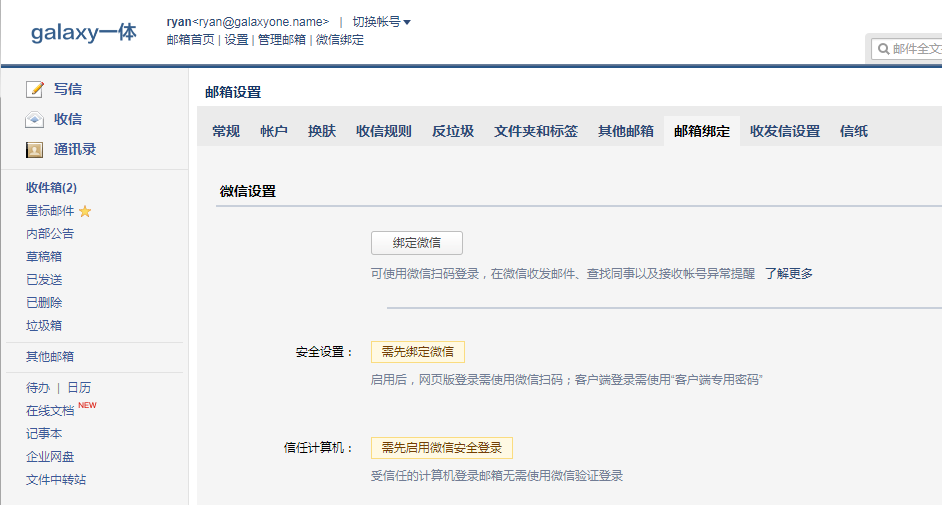Click the galaxy一体 logo
Viewport: 942px width, 505px height.
click(84, 33)
